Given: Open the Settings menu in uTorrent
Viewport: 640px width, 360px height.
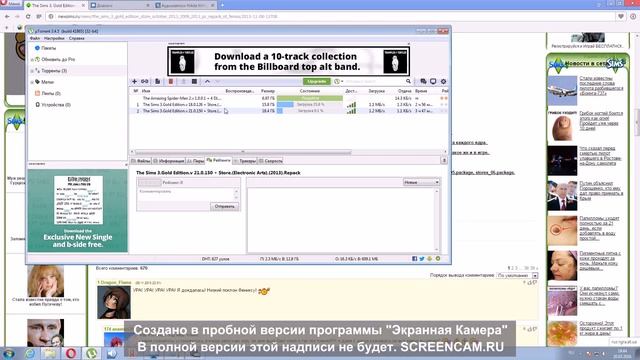Looking at the screenshot, I should tap(54, 38).
